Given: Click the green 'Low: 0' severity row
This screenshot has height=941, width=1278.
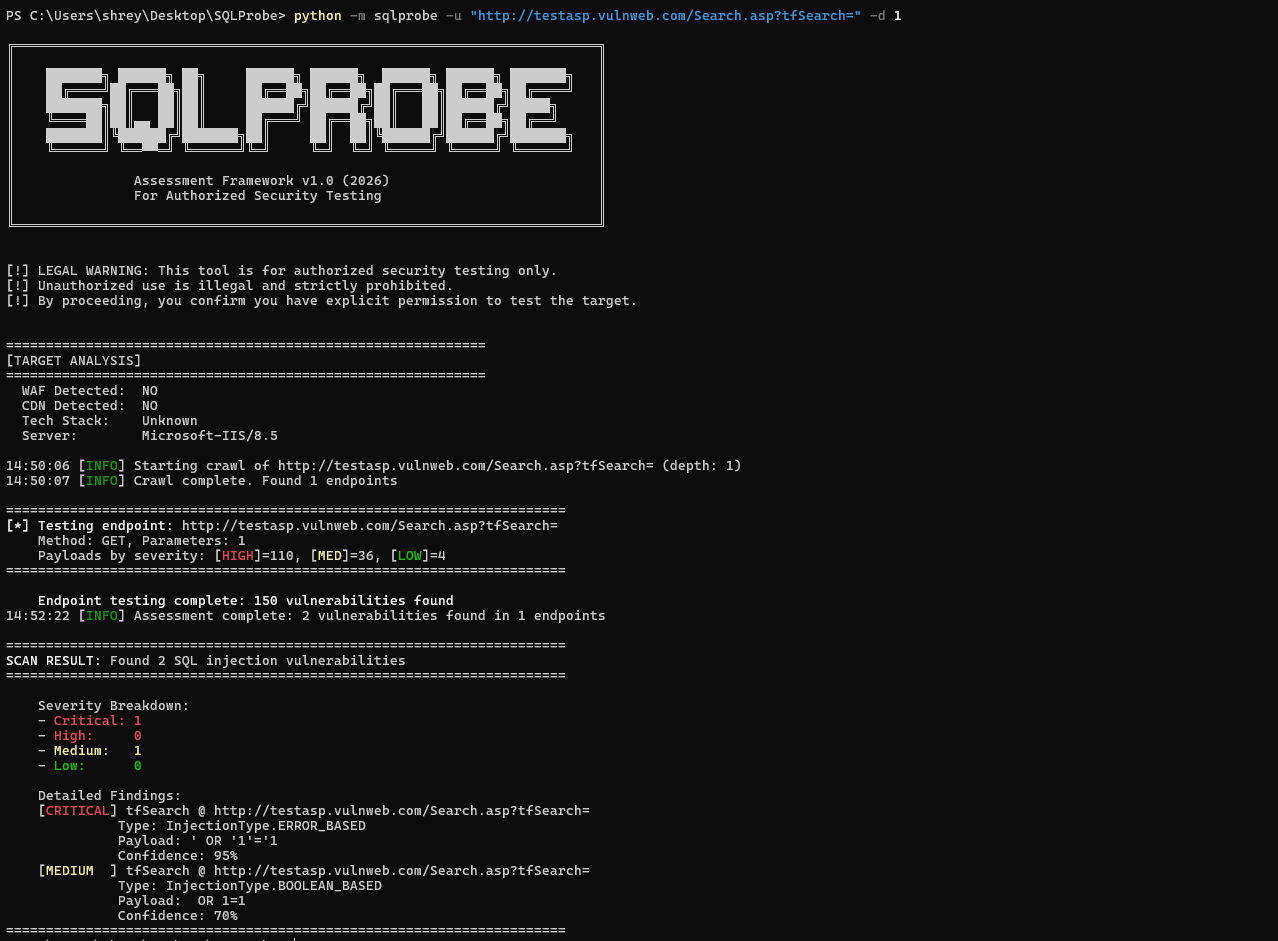Looking at the screenshot, I should click(x=90, y=766).
